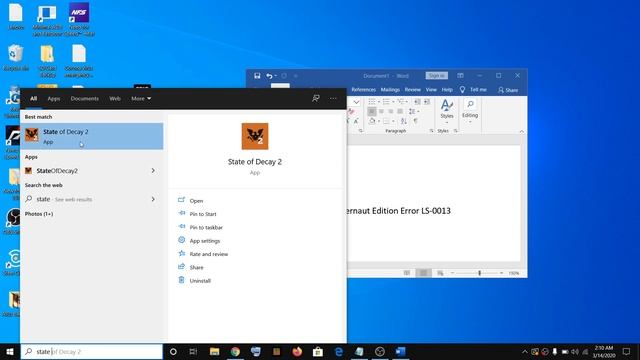Viewport: 640px width, 360px height.
Task: Collapse the Word ribbon with caret arrow
Action: [521, 131]
